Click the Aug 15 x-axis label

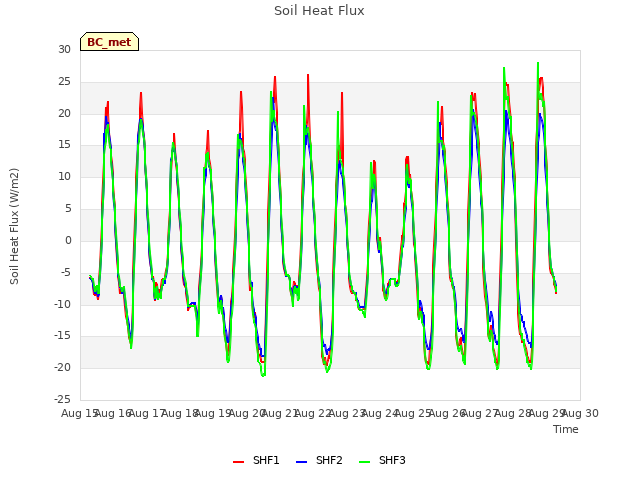[x=79, y=413]
